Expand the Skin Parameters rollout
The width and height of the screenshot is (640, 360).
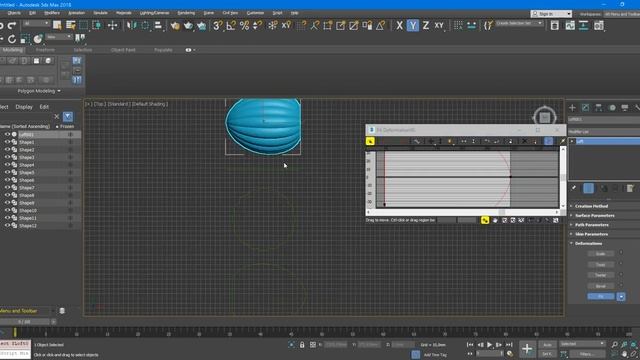pyautogui.click(x=591, y=234)
